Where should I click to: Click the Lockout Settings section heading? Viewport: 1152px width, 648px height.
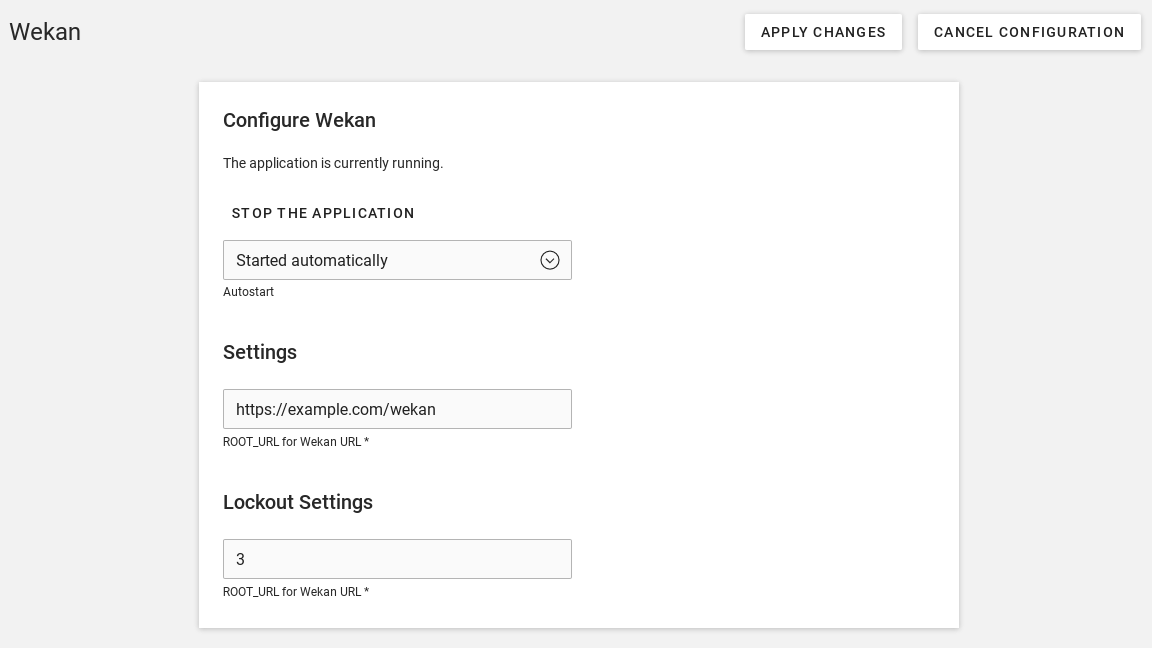pos(298,502)
